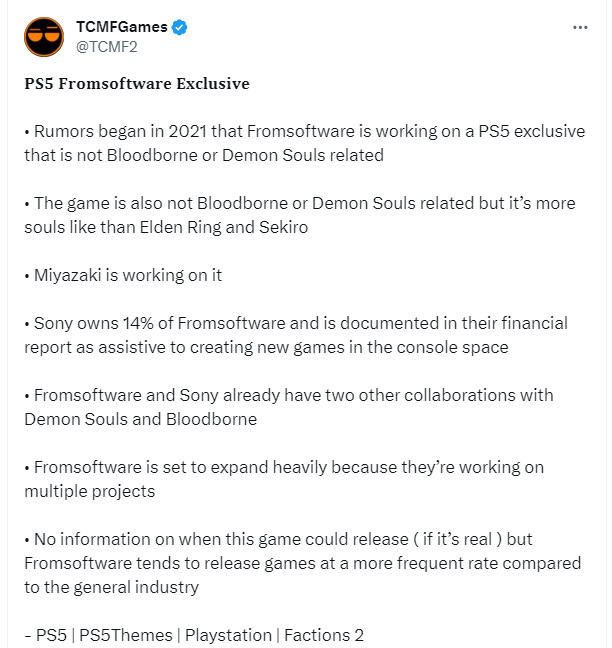Click the blue verified badge
The height and width of the screenshot is (648, 612).
[178, 29]
